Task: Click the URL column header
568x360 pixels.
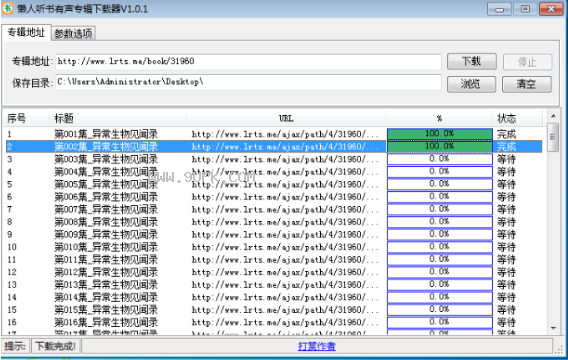Action: pyautogui.click(x=286, y=118)
